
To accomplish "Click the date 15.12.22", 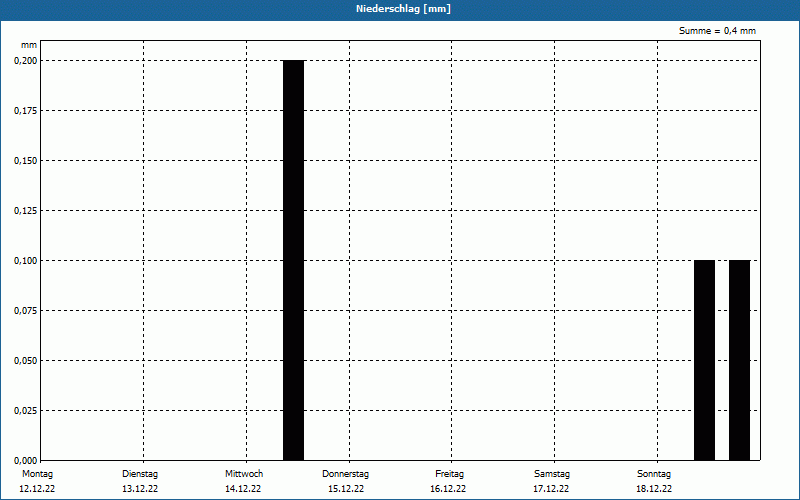I will (346, 489).
